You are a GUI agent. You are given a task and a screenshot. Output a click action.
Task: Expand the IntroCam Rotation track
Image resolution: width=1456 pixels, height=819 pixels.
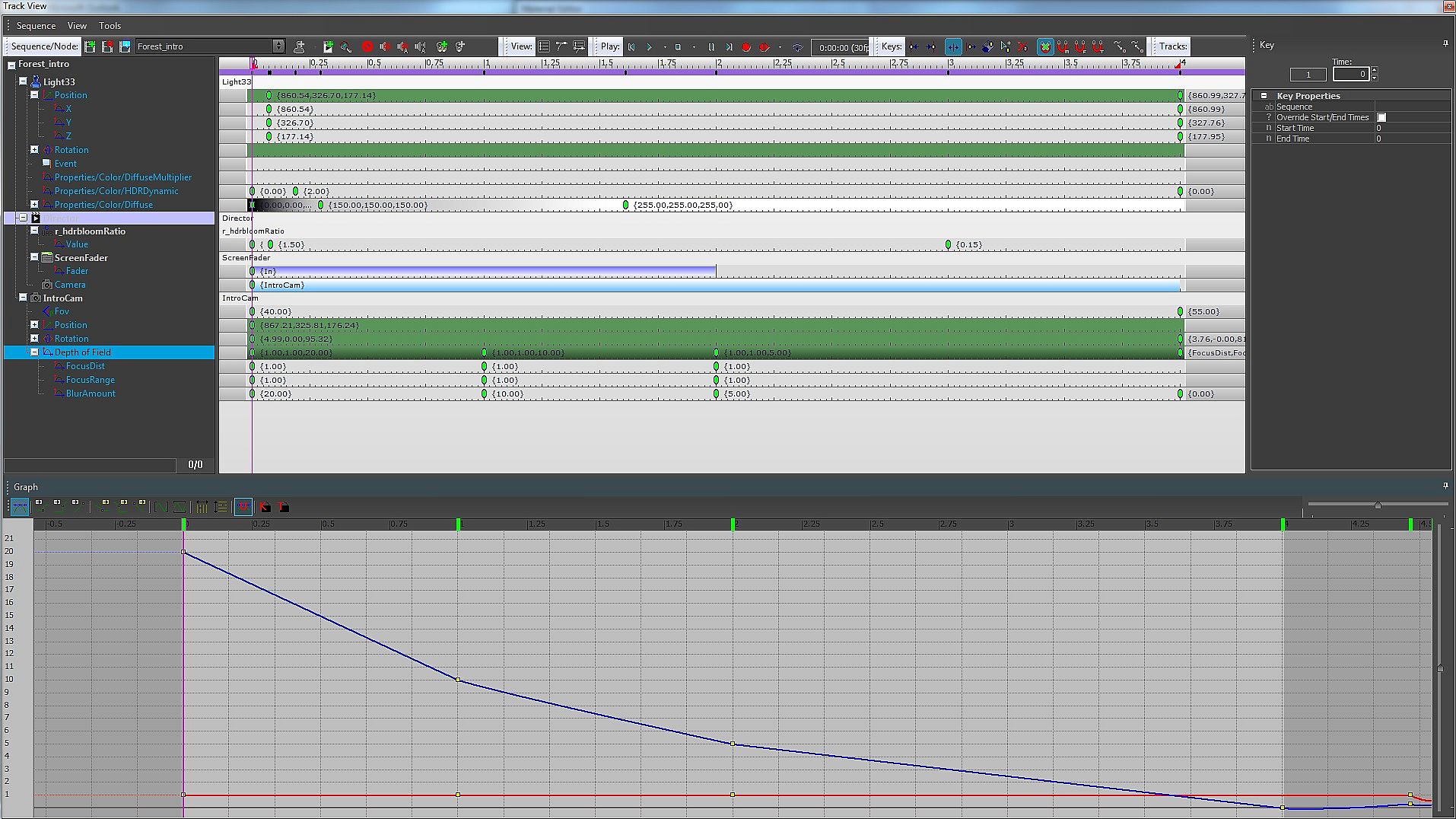coord(34,339)
